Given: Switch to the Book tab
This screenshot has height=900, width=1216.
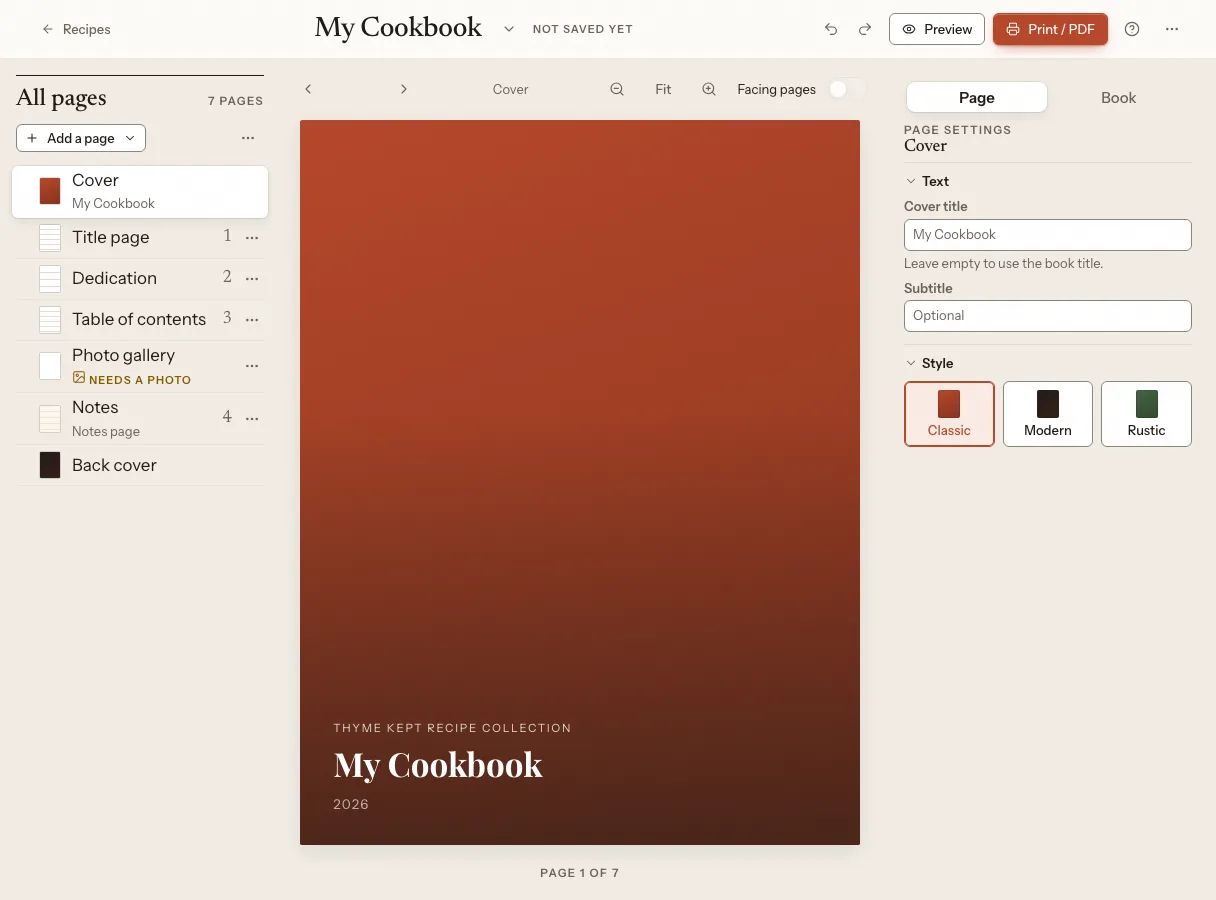Looking at the screenshot, I should pyautogui.click(x=1118, y=97).
